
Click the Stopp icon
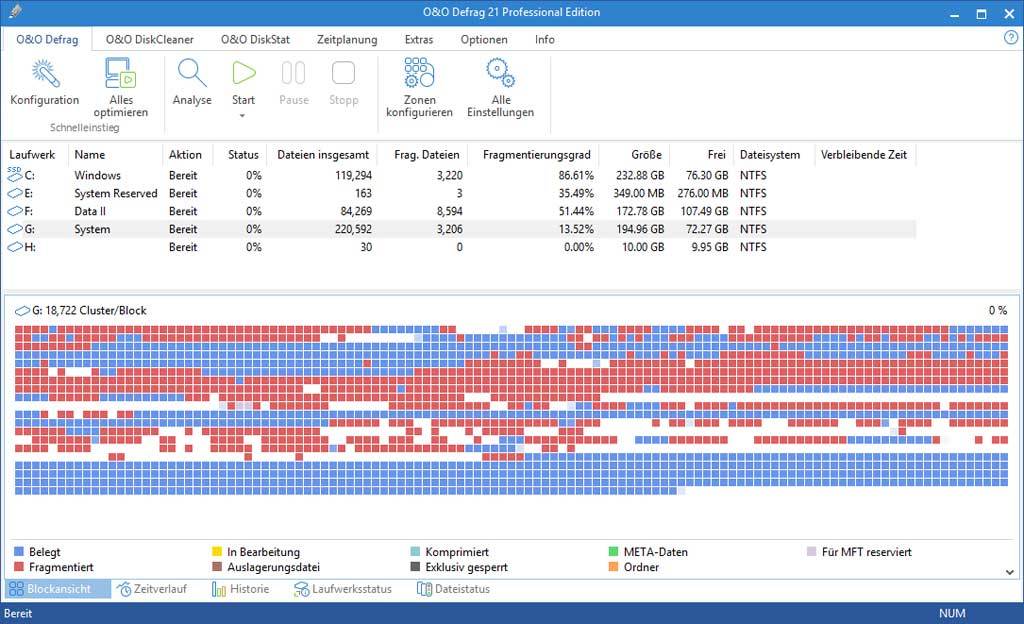(344, 73)
